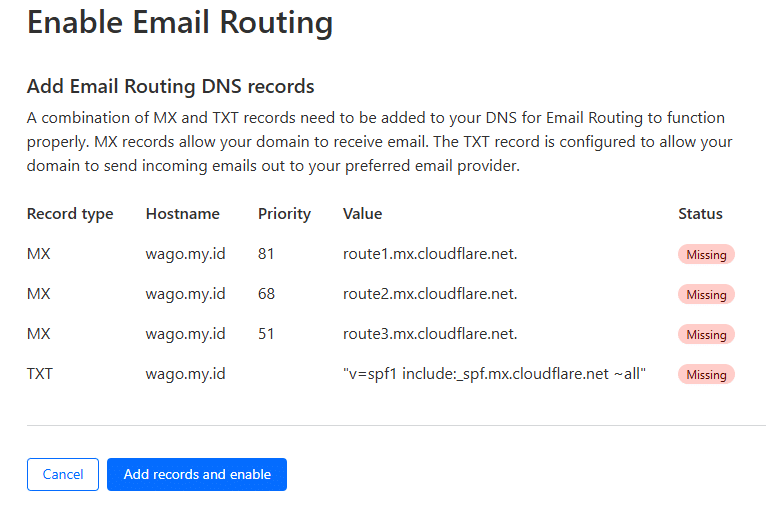The height and width of the screenshot is (508, 766).
Task: Click the v=spf1 TXT record value
Action: 495,374
